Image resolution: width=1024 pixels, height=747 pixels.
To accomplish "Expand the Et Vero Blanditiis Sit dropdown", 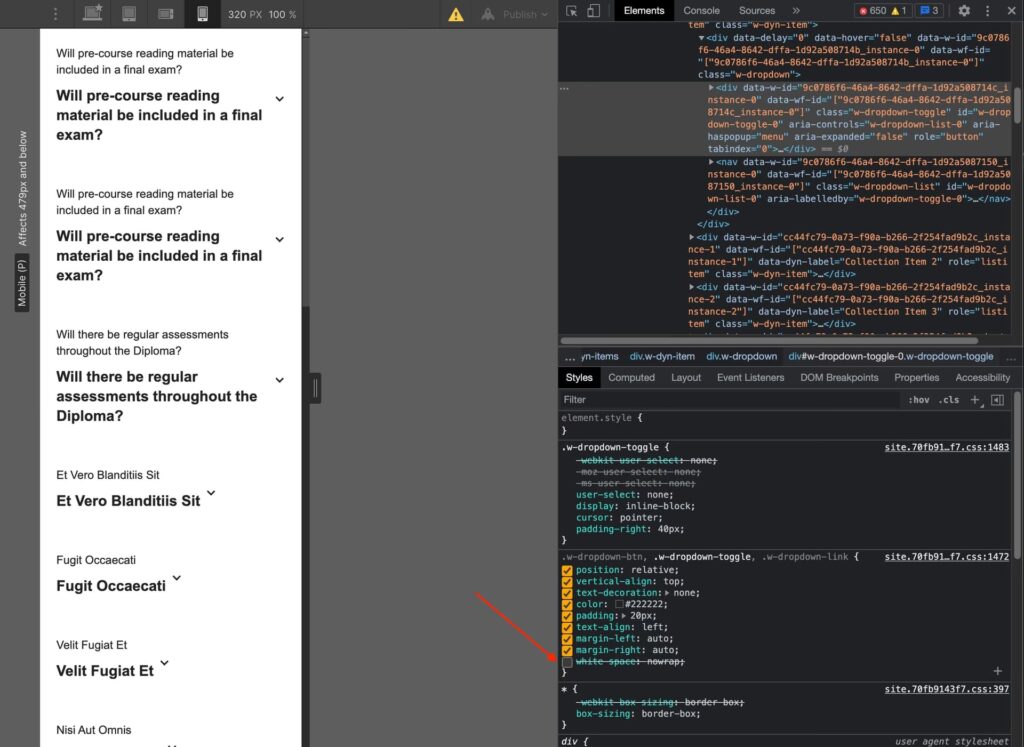I will tap(211, 495).
